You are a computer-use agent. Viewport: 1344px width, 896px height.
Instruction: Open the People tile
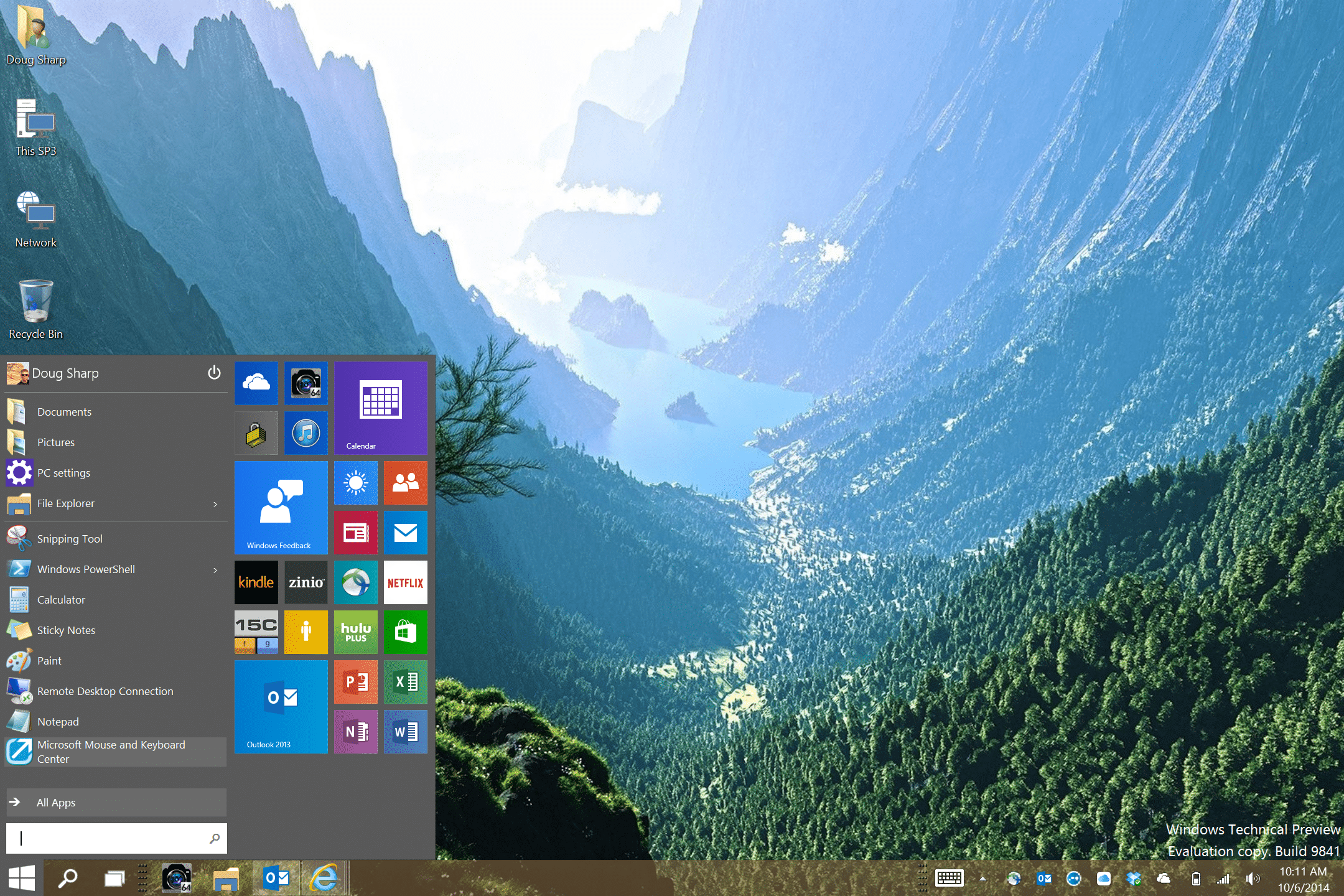click(x=405, y=483)
